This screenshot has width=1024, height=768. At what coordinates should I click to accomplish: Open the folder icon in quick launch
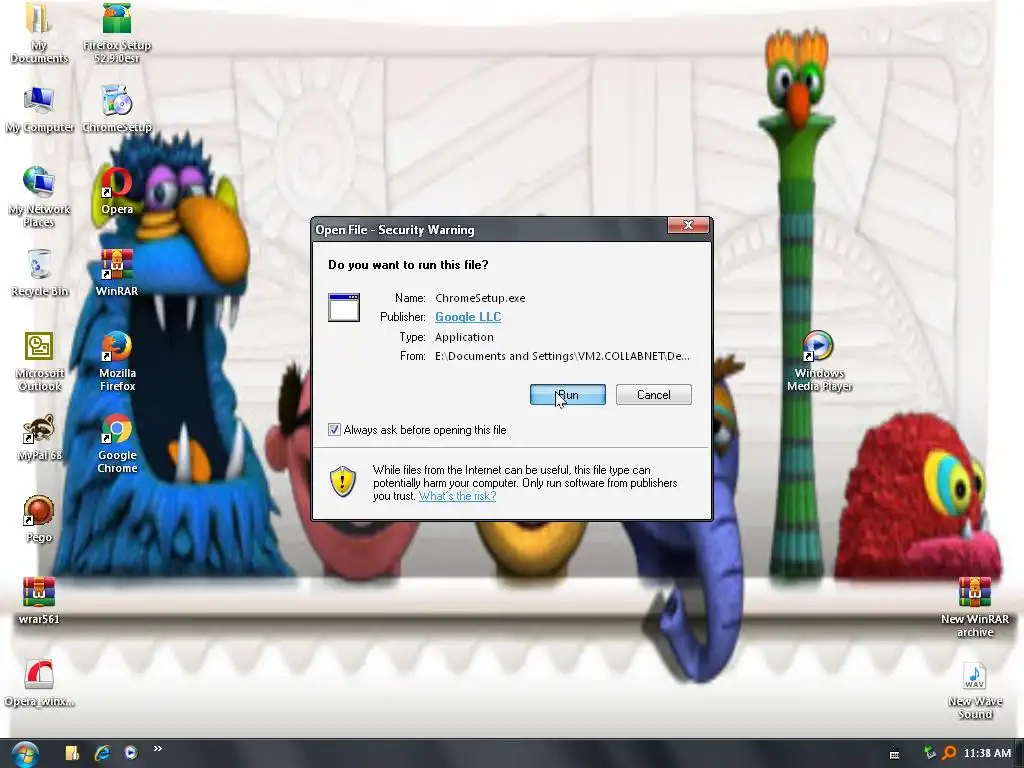(72, 753)
